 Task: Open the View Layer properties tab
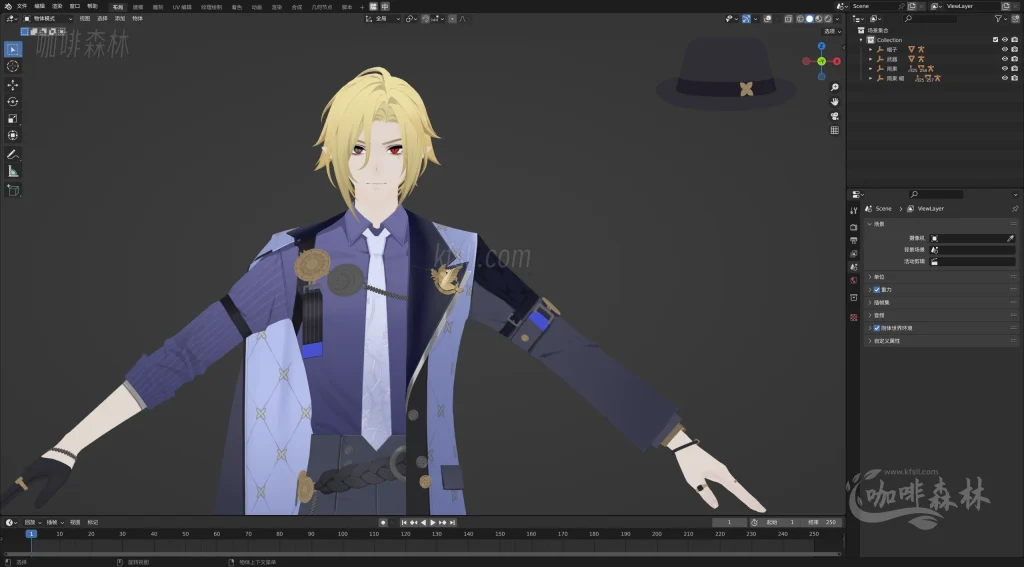coord(854,253)
